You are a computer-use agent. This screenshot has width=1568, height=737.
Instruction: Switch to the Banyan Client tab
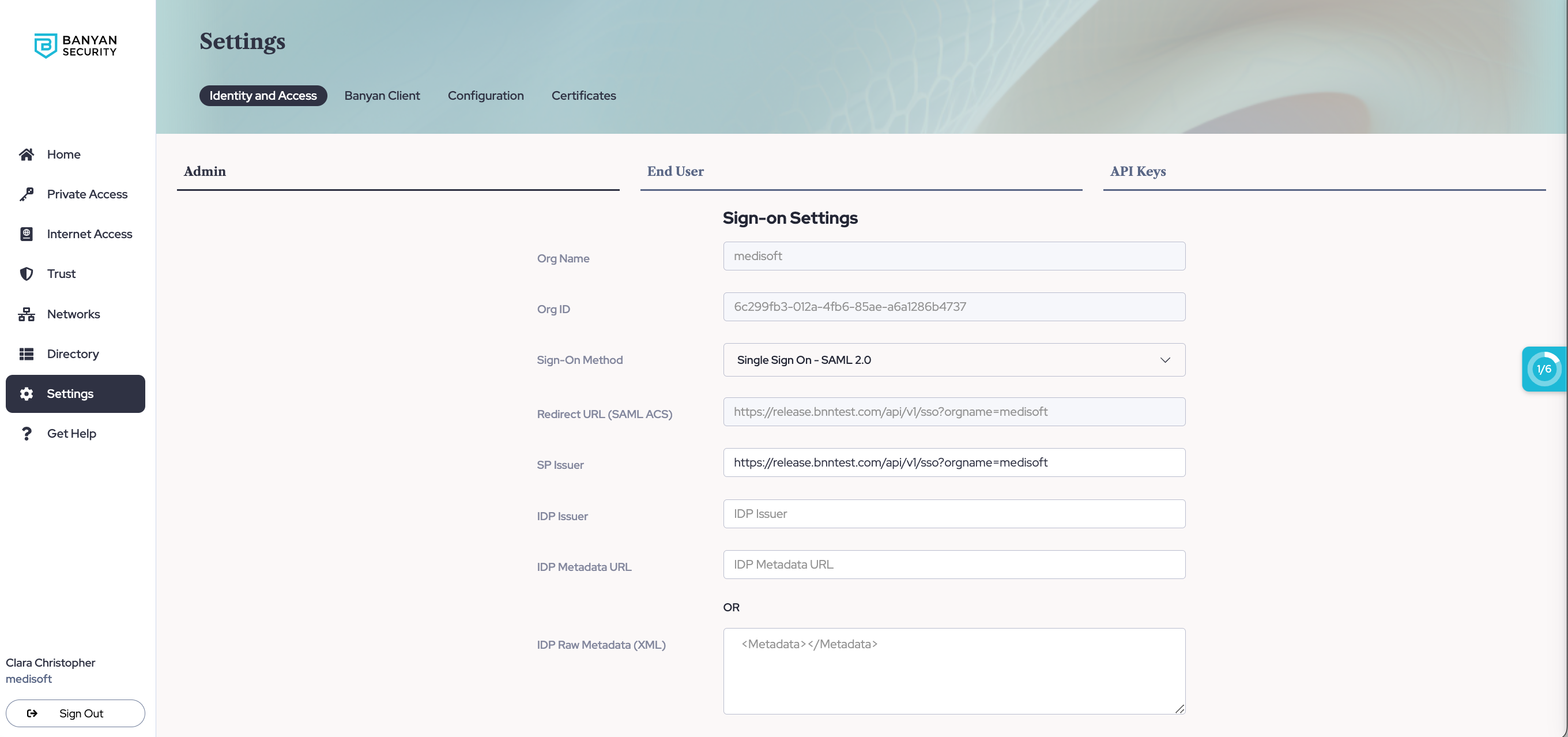click(382, 96)
